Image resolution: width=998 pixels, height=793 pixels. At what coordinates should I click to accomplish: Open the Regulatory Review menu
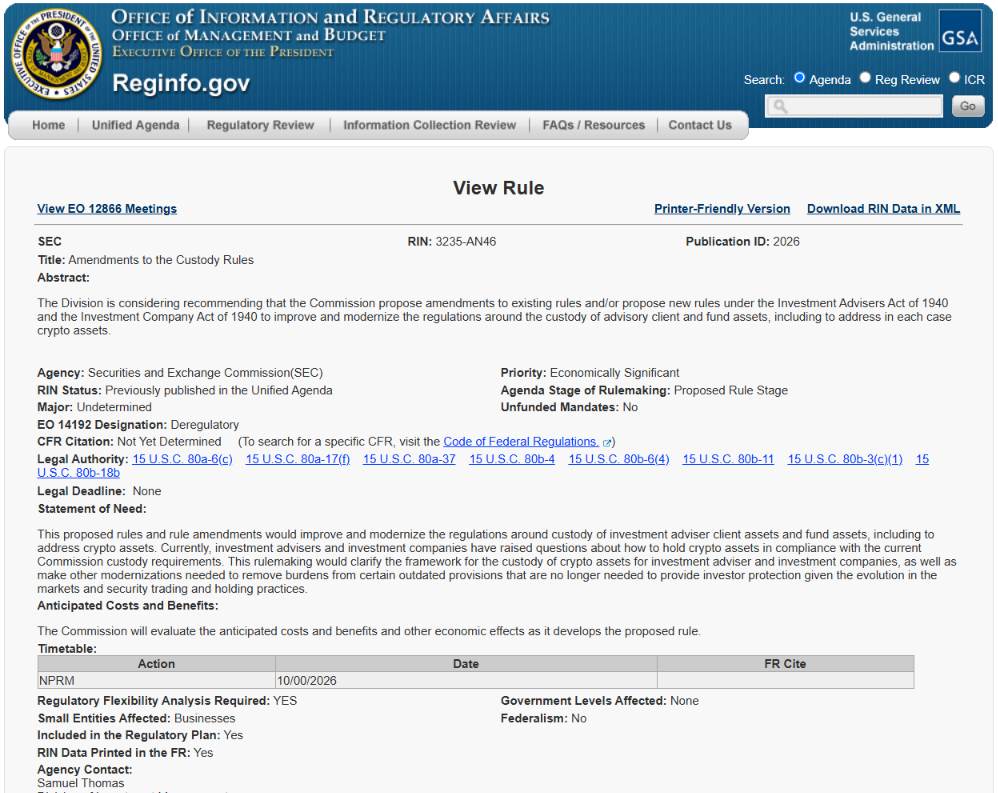260,125
